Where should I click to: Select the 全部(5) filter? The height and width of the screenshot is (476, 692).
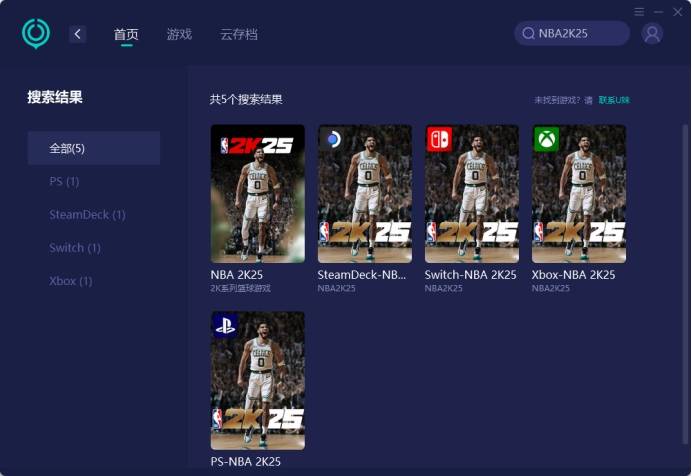[93, 148]
